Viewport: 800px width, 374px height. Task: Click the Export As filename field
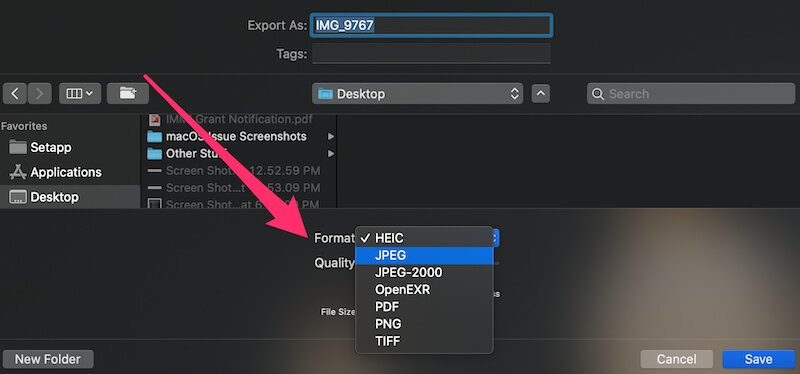click(x=431, y=25)
